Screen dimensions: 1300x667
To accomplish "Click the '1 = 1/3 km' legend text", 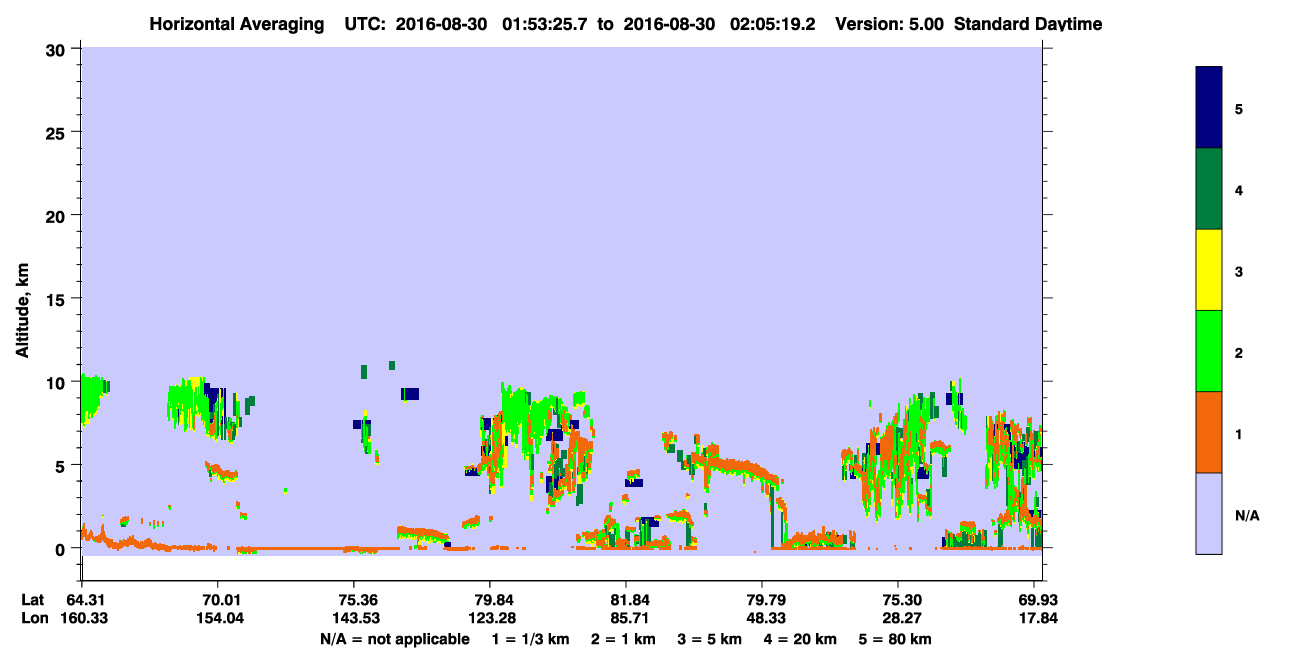I will coord(531,639).
